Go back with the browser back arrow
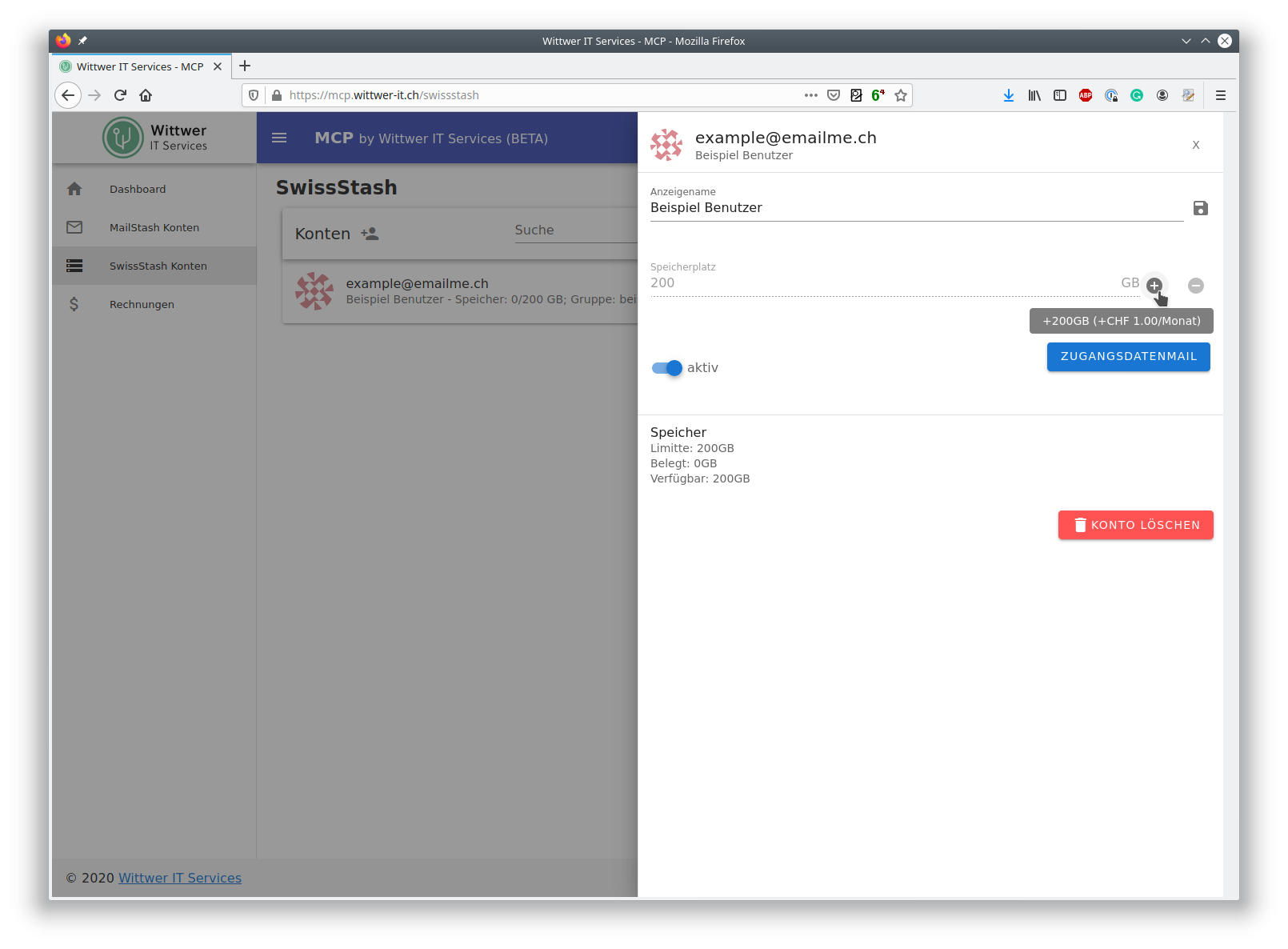 pyautogui.click(x=68, y=95)
